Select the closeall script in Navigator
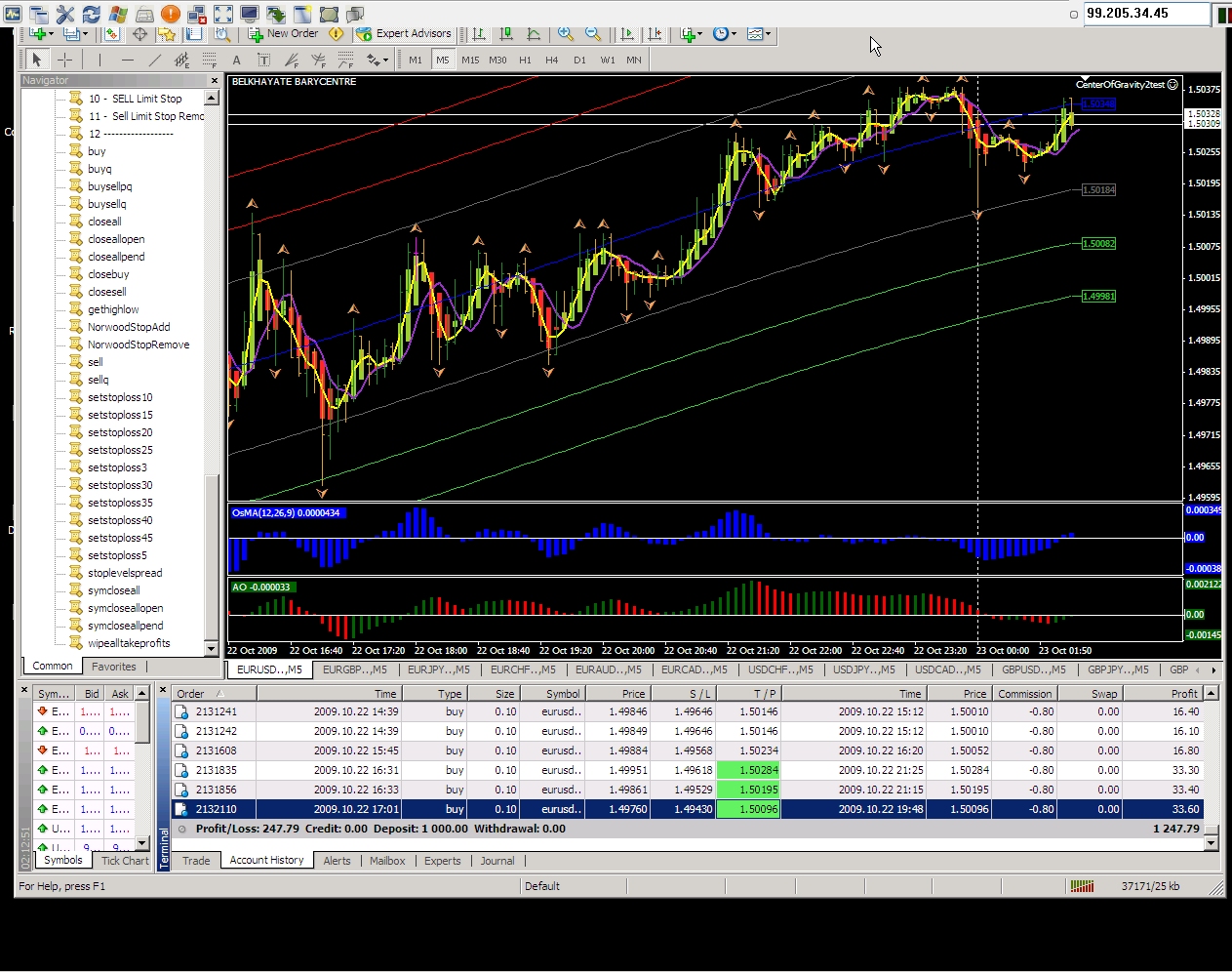1232x973 pixels. click(x=104, y=222)
